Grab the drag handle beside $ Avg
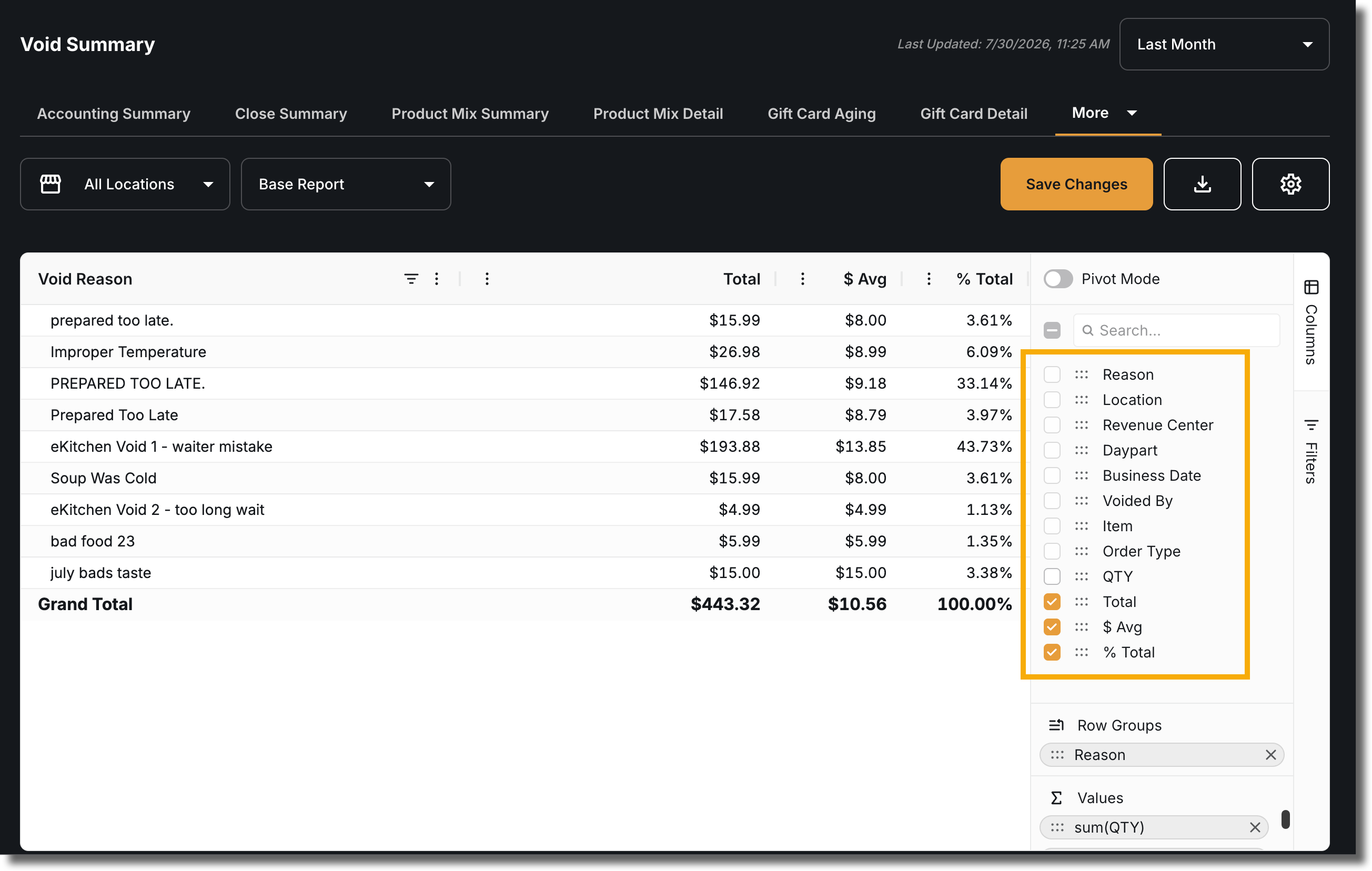 pos(1081,626)
